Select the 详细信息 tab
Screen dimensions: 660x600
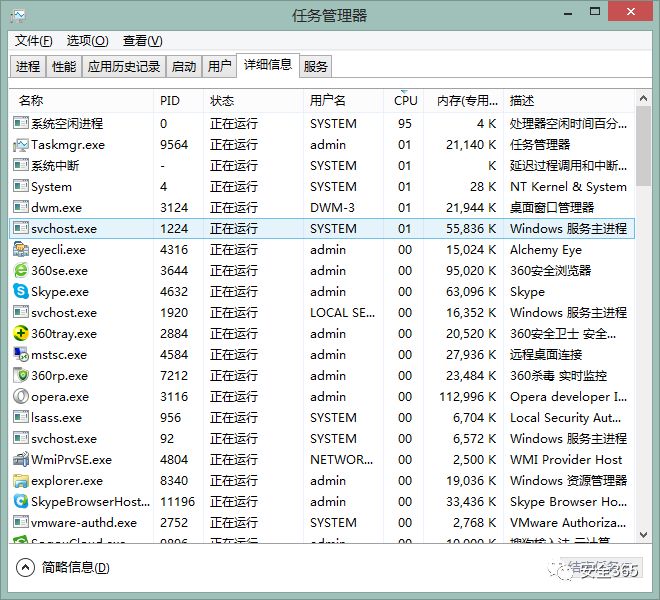coord(268,65)
